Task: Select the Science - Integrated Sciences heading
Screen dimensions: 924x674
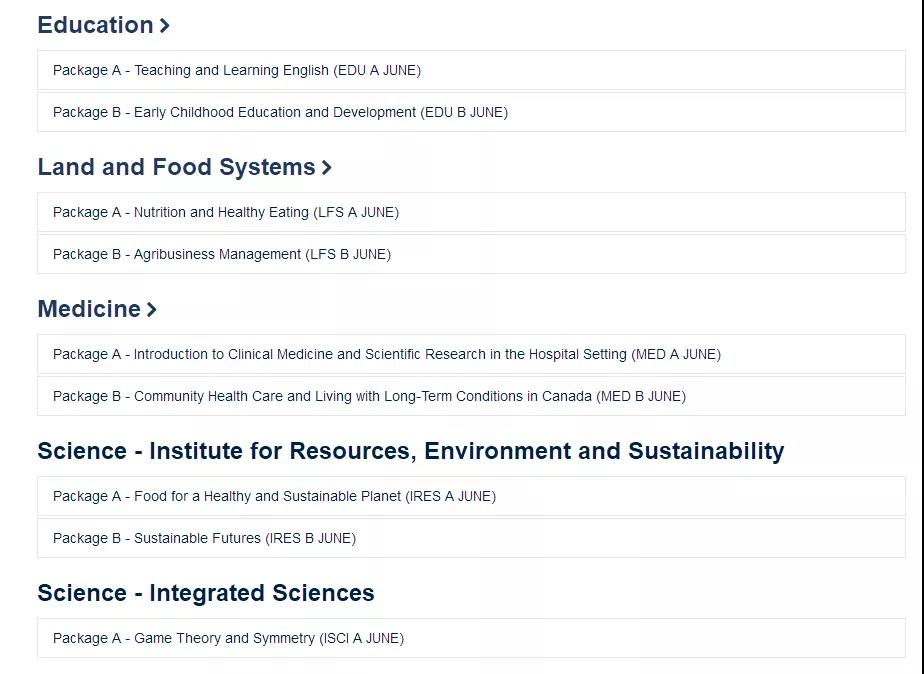Action: pyautogui.click(x=206, y=593)
